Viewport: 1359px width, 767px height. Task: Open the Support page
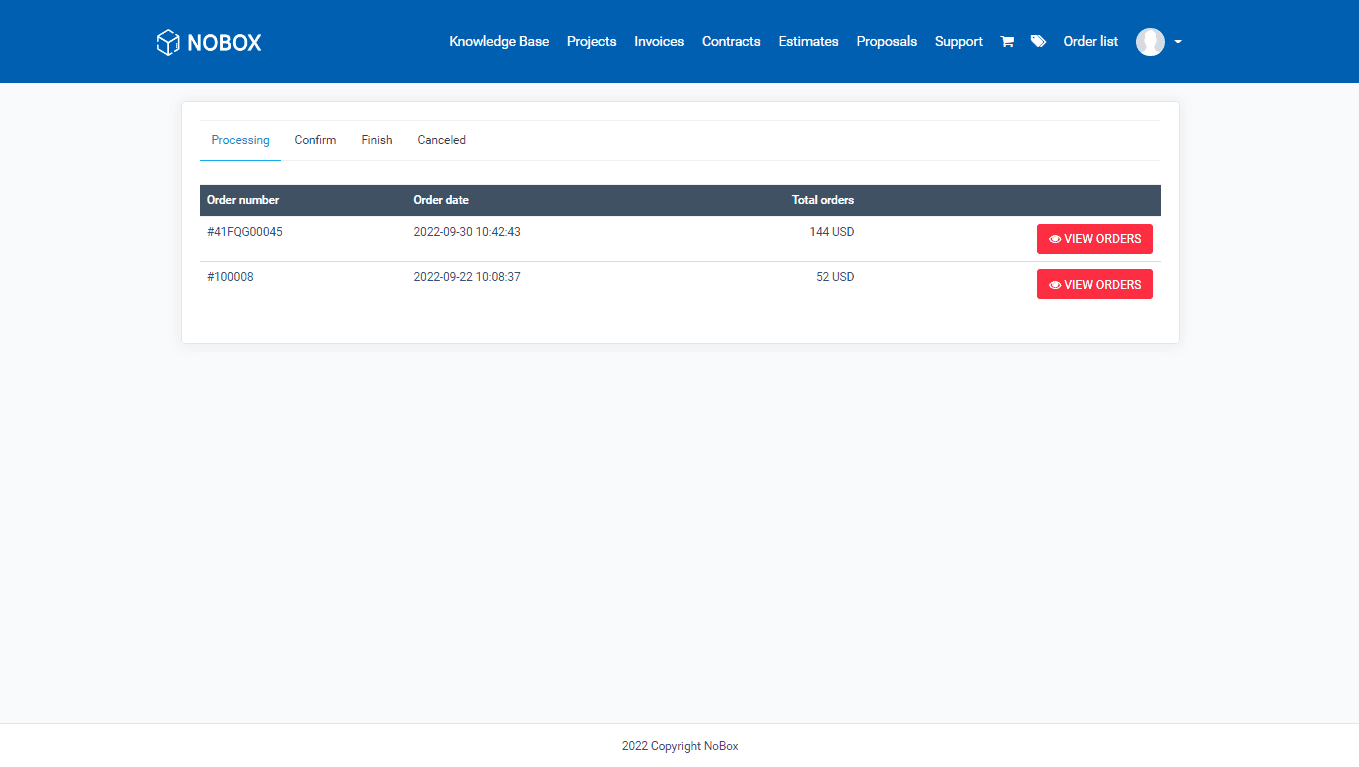pos(958,41)
